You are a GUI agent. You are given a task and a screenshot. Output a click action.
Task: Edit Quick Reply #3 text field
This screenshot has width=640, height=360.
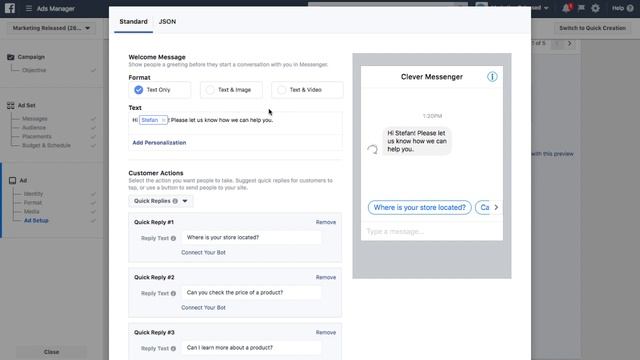click(251, 348)
